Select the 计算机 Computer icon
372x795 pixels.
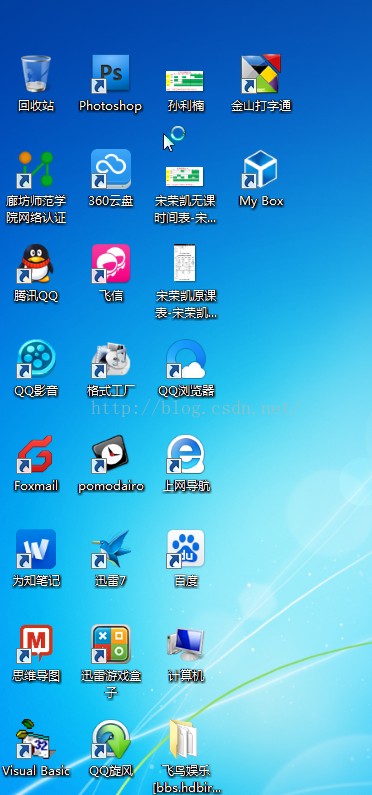185,644
